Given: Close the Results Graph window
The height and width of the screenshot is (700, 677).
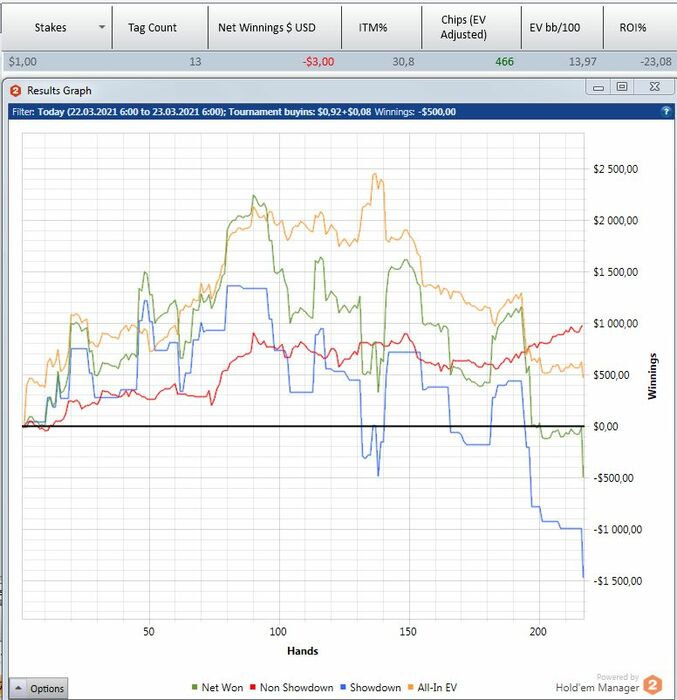Looking at the screenshot, I should tap(654, 87).
